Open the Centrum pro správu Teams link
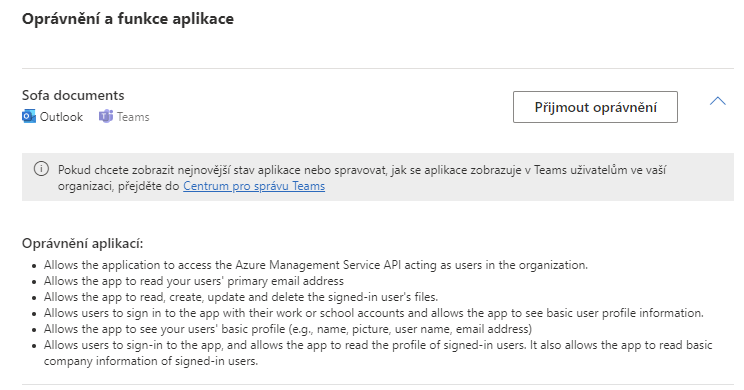The image size is (744, 390). coord(254,186)
